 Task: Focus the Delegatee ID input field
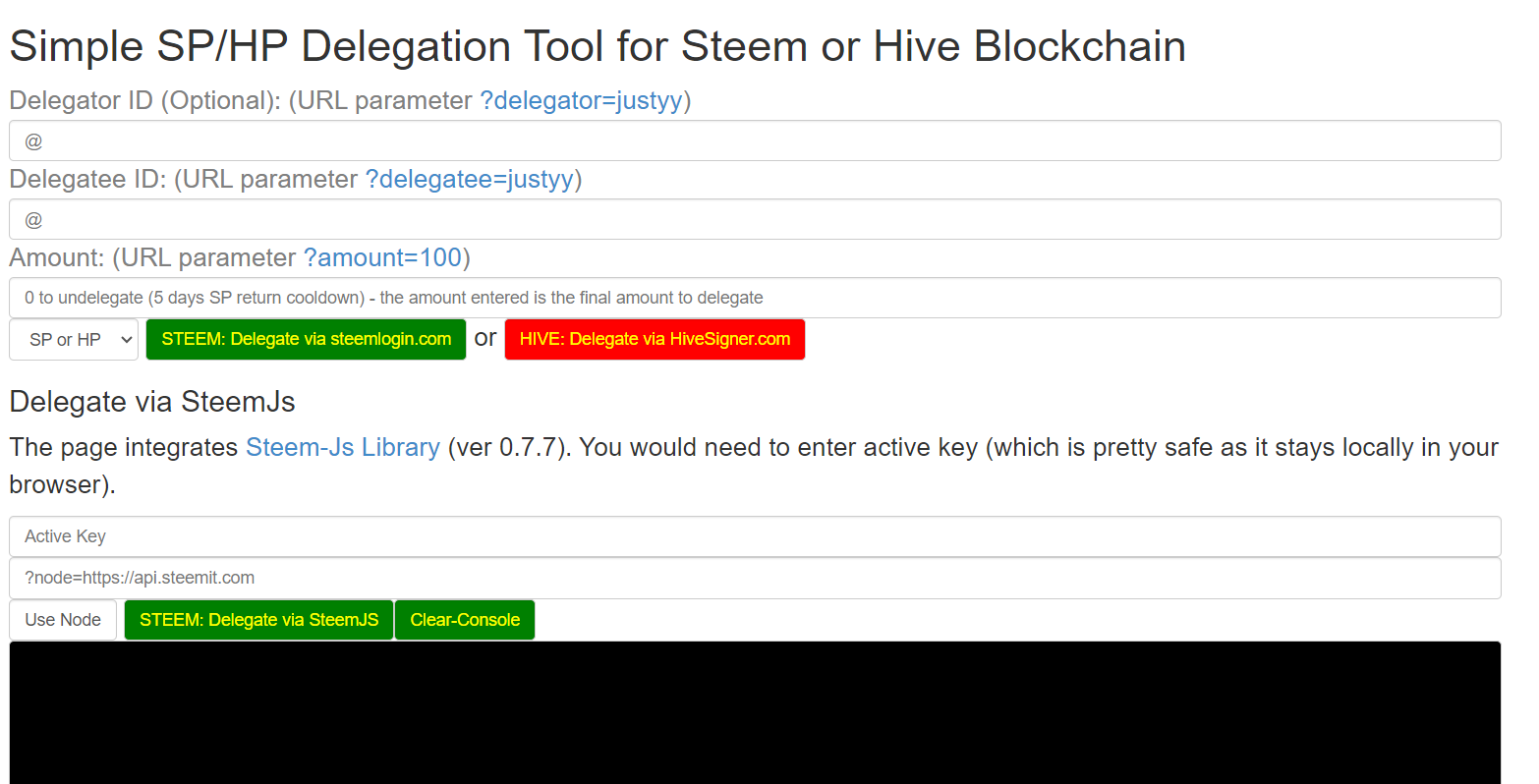pos(755,219)
